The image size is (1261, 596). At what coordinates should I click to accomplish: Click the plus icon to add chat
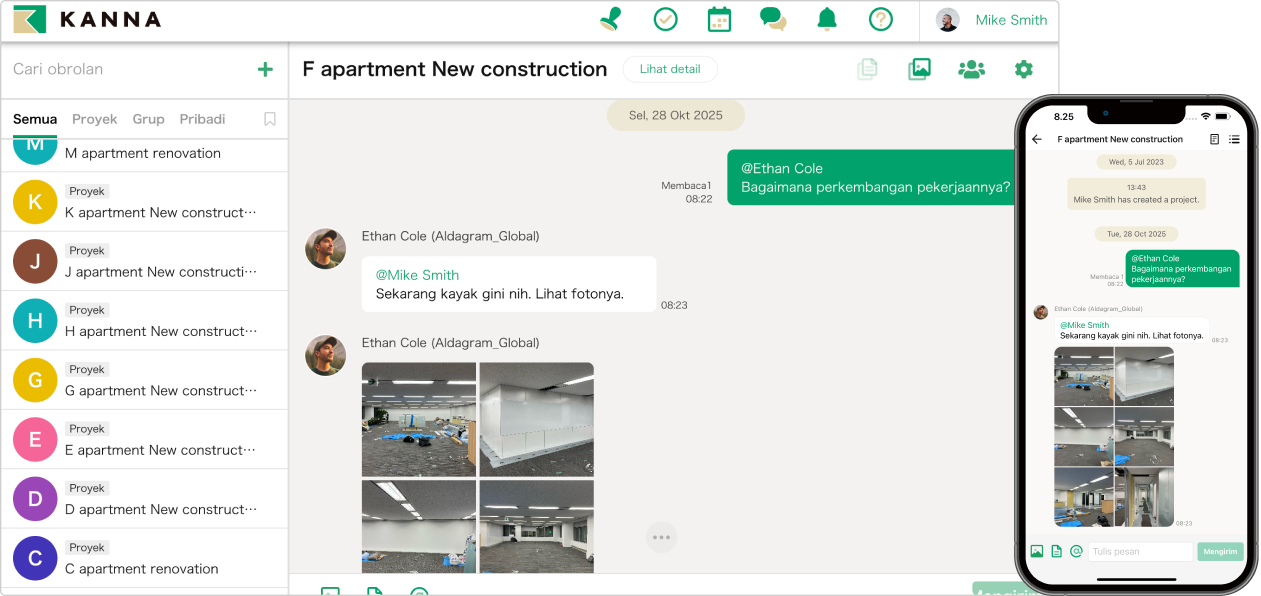pyautogui.click(x=265, y=69)
